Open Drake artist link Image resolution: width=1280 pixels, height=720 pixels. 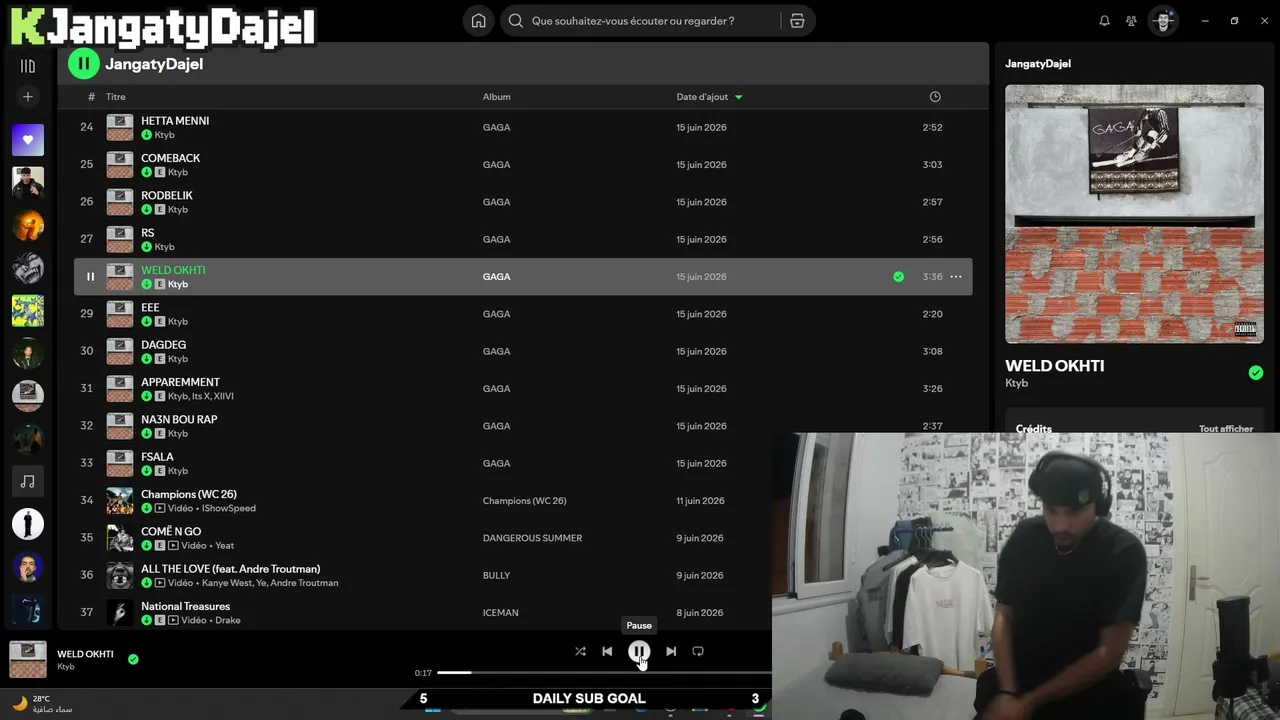pyautogui.click(x=228, y=620)
